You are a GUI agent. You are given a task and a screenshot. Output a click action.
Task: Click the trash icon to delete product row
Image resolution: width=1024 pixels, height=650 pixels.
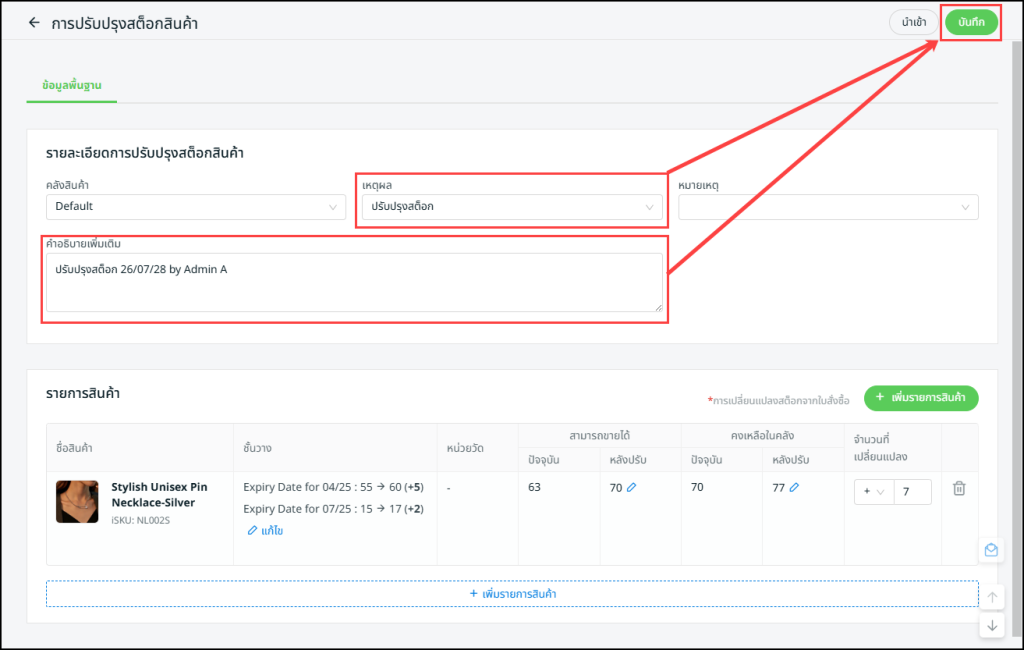[959, 488]
